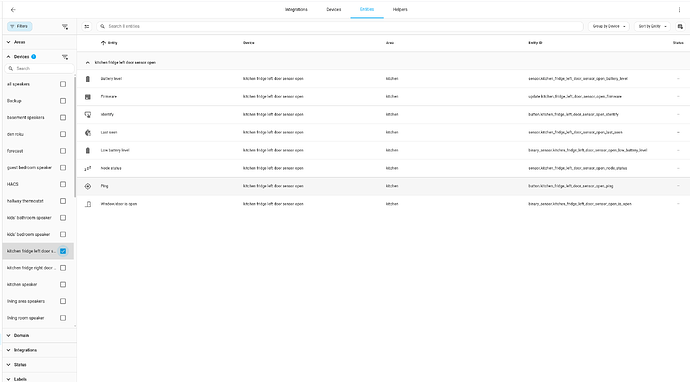Click the sort arrow by Entity column
The image size is (690, 382).
coord(103,43)
